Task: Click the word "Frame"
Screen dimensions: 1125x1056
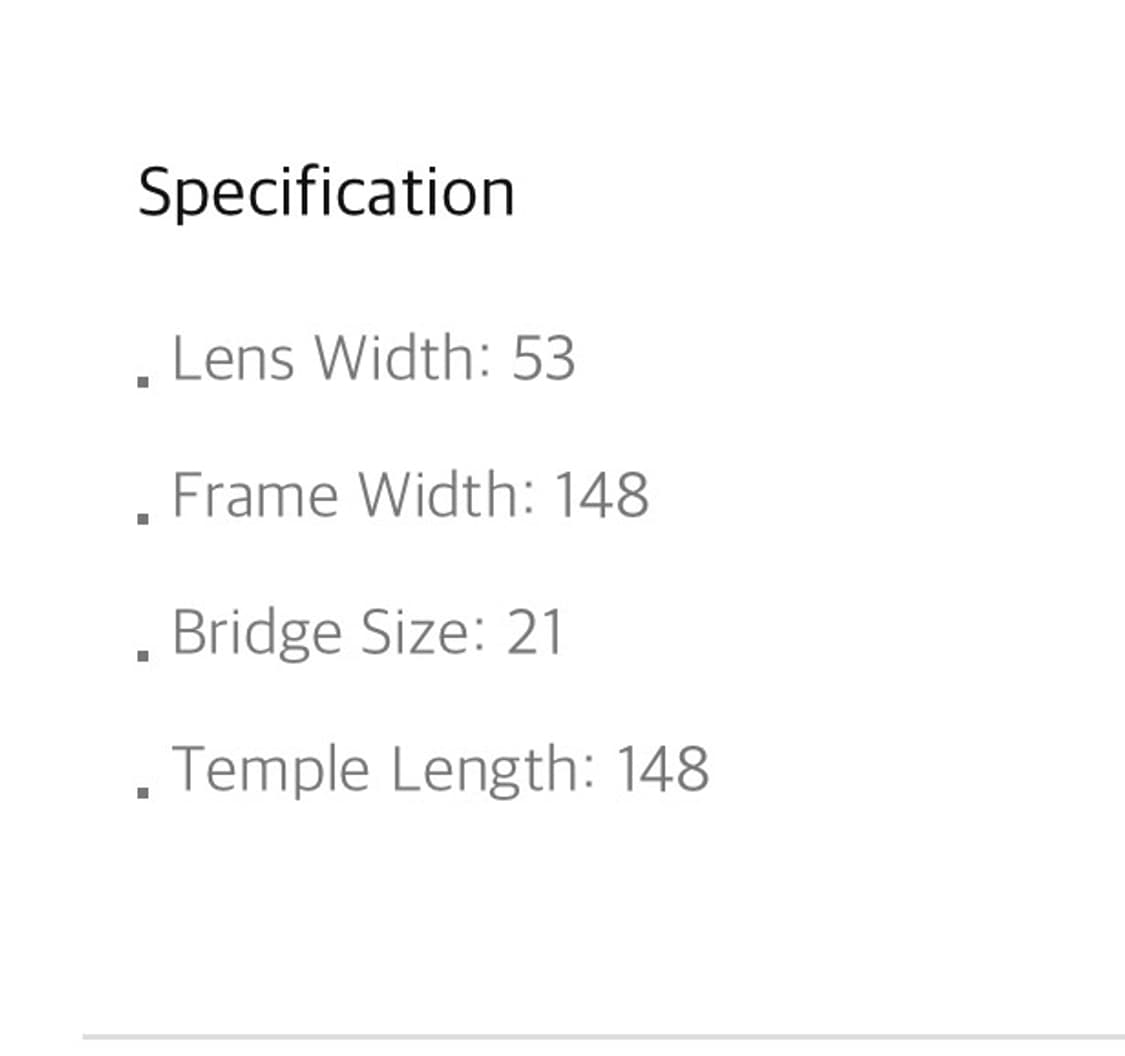Action: click(255, 495)
